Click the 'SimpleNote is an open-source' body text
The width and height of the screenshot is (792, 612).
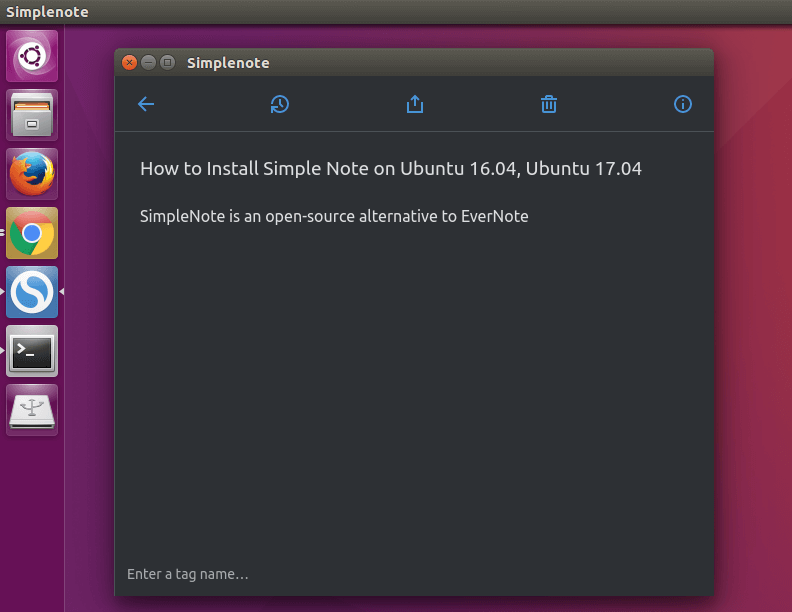coord(334,215)
